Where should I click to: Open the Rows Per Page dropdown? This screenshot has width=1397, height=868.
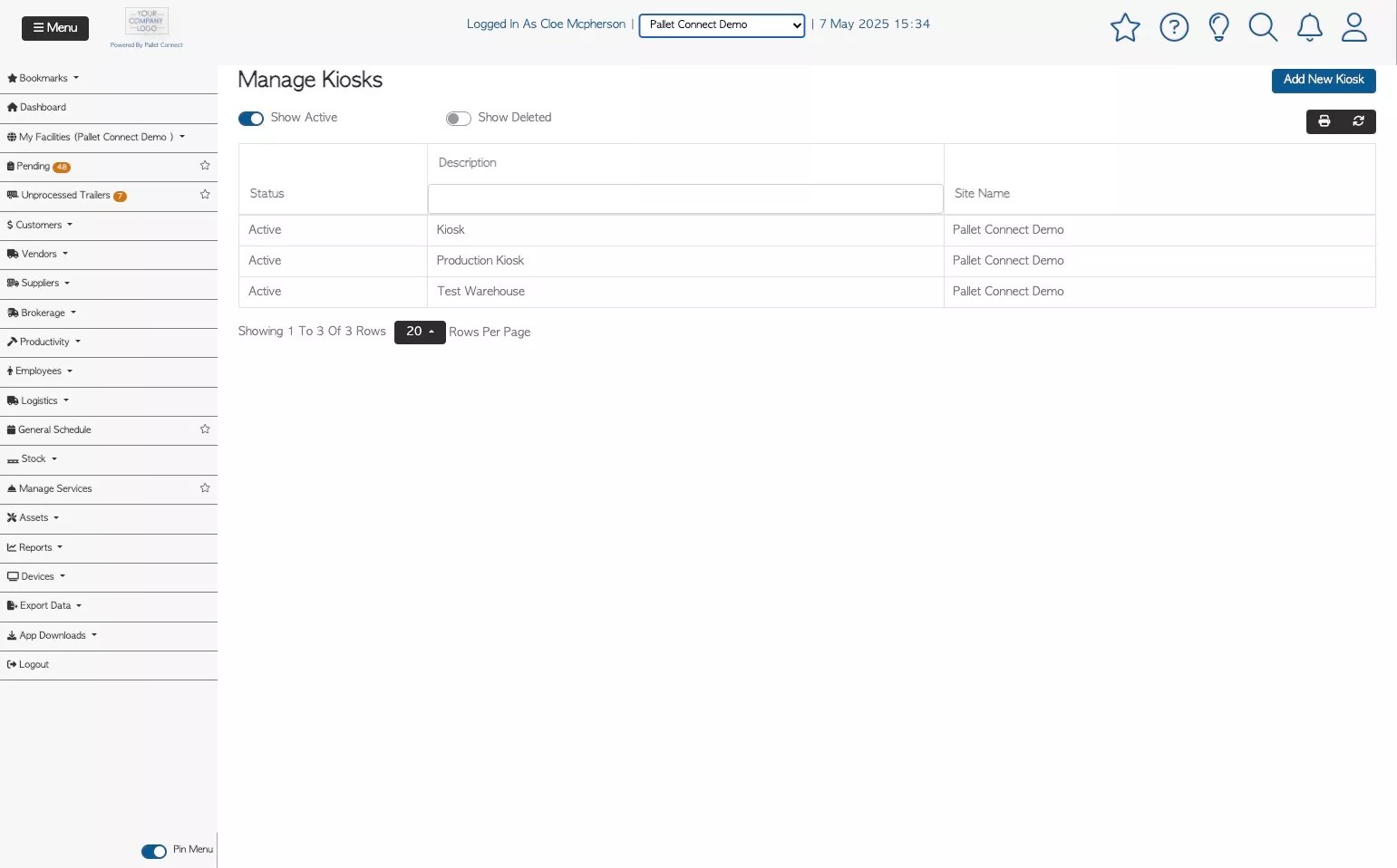[x=419, y=332]
